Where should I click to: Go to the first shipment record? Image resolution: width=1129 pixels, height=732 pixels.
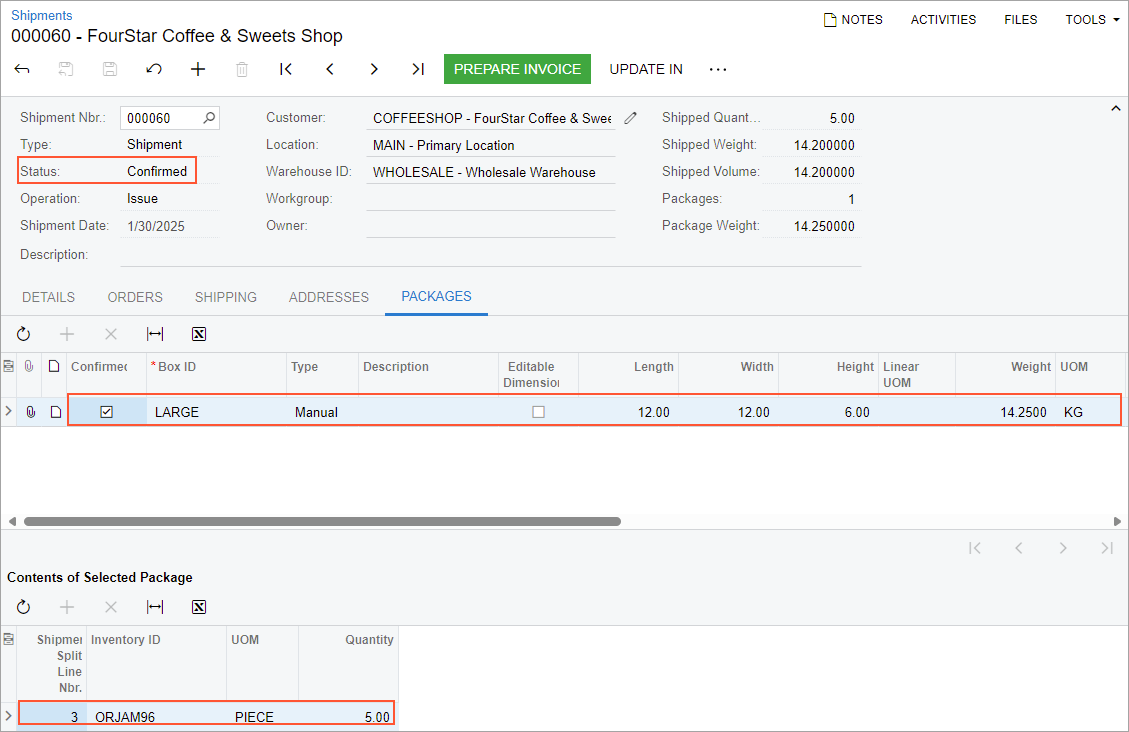(286, 69)
